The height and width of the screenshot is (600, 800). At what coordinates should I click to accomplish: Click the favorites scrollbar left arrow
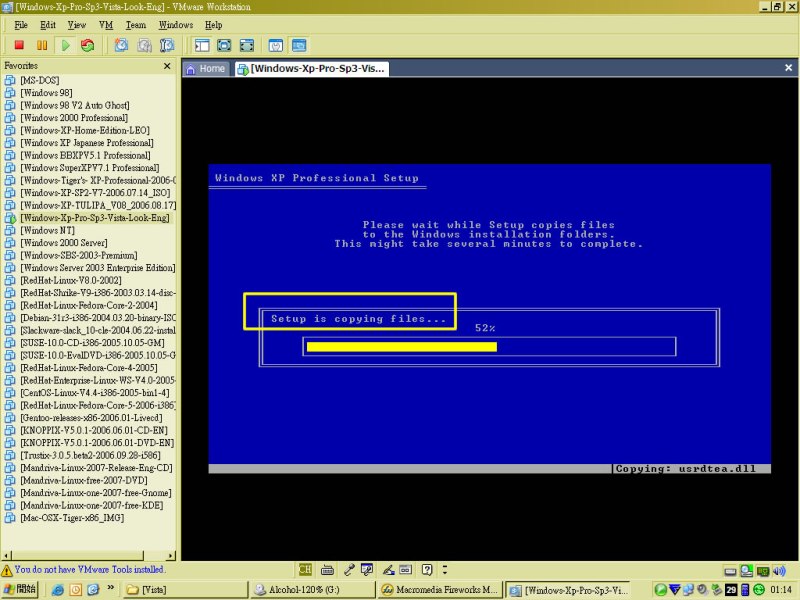point(6,556)
